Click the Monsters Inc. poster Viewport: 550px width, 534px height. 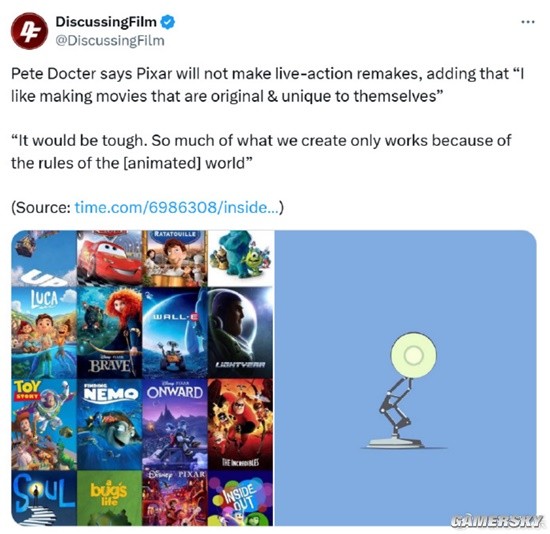tap(240, 258)
